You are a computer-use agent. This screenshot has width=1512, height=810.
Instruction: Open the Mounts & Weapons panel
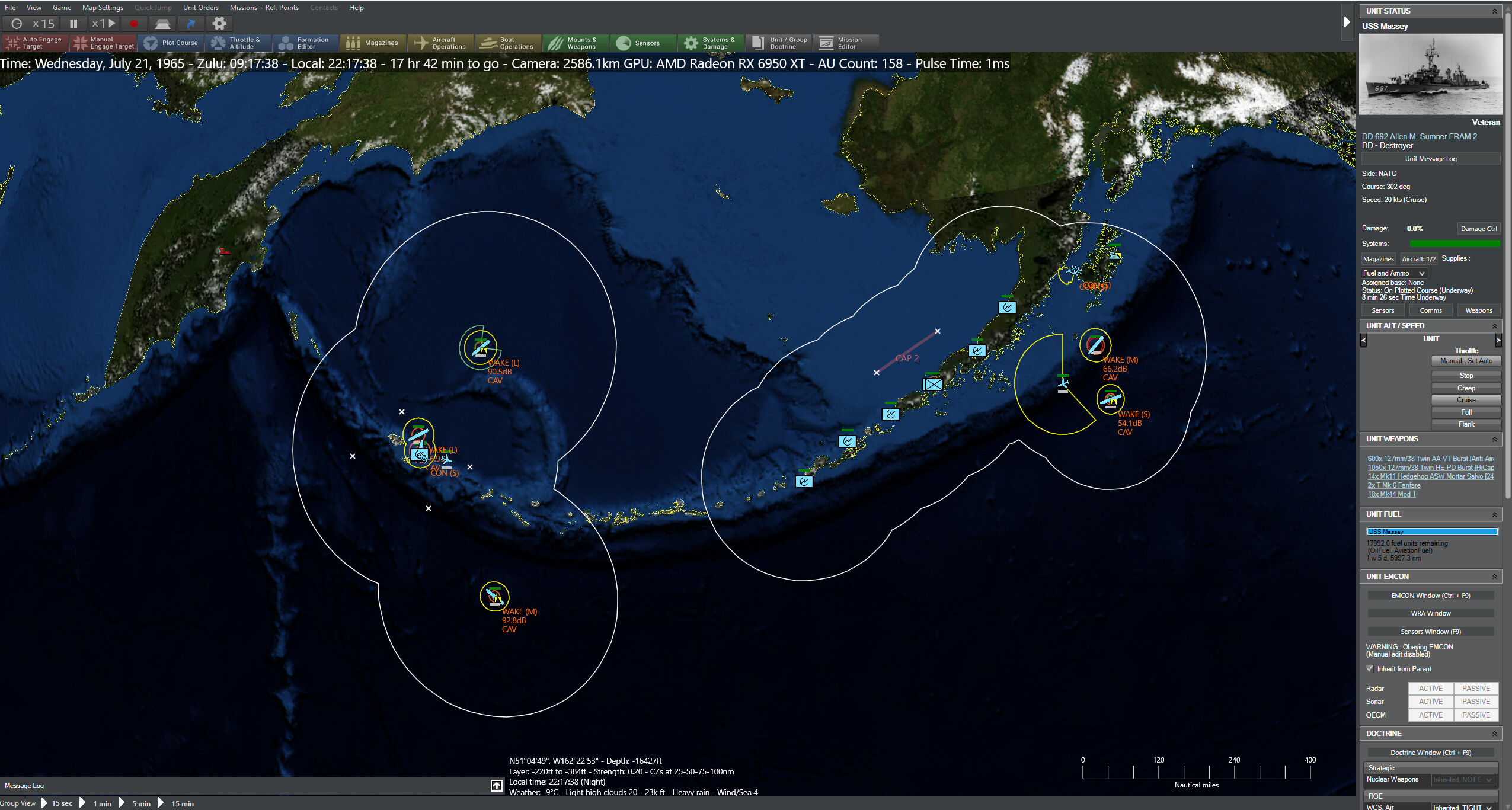[576, 42]
